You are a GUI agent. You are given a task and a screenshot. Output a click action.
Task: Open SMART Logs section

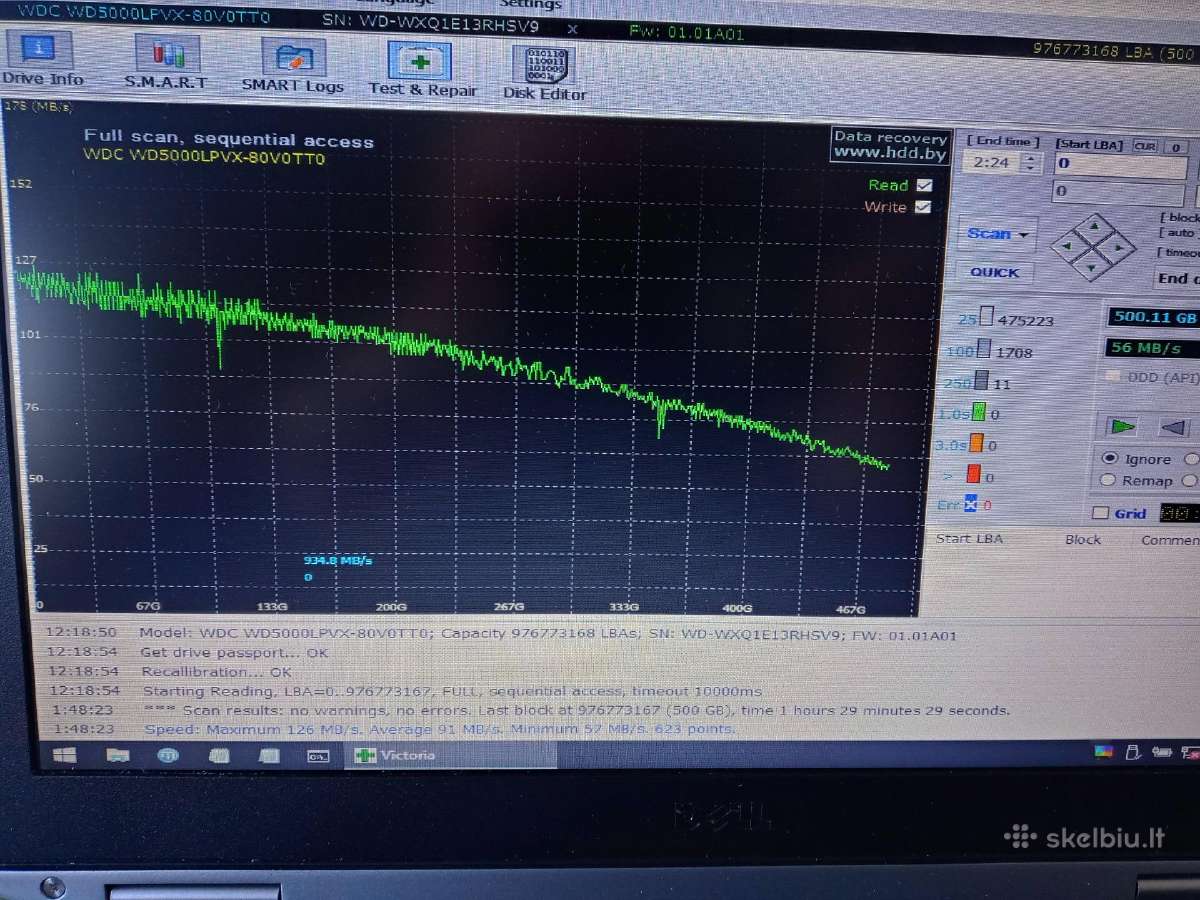tap(293, 66)
